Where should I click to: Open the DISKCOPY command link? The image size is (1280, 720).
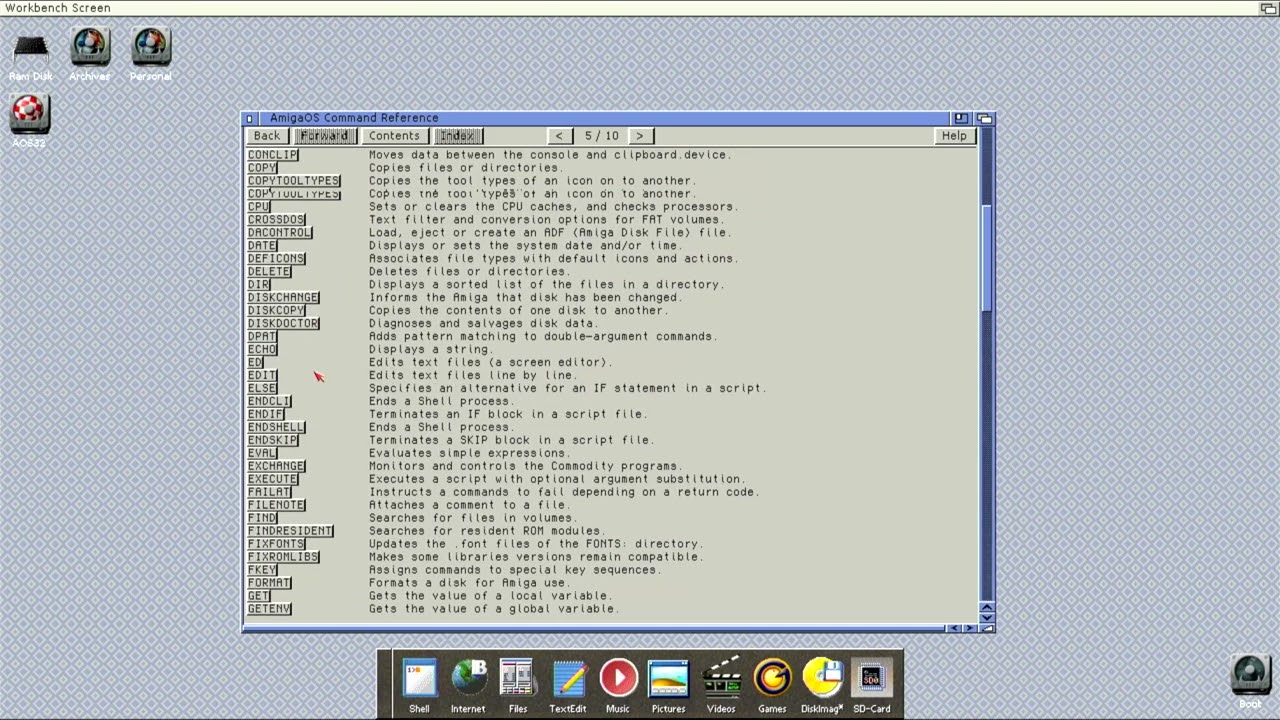[x=276, y=311]
